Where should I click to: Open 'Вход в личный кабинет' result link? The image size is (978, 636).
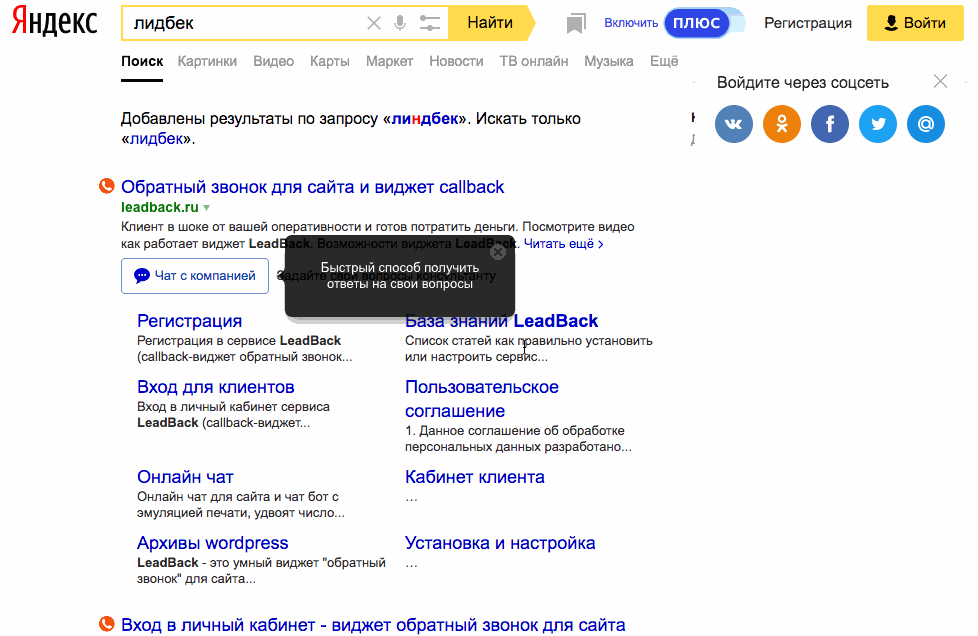373,625
